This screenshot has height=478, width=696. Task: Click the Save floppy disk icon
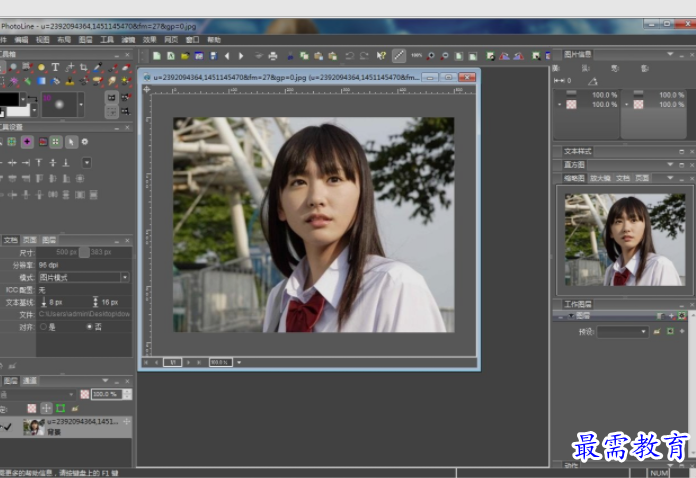coord(214,56)
